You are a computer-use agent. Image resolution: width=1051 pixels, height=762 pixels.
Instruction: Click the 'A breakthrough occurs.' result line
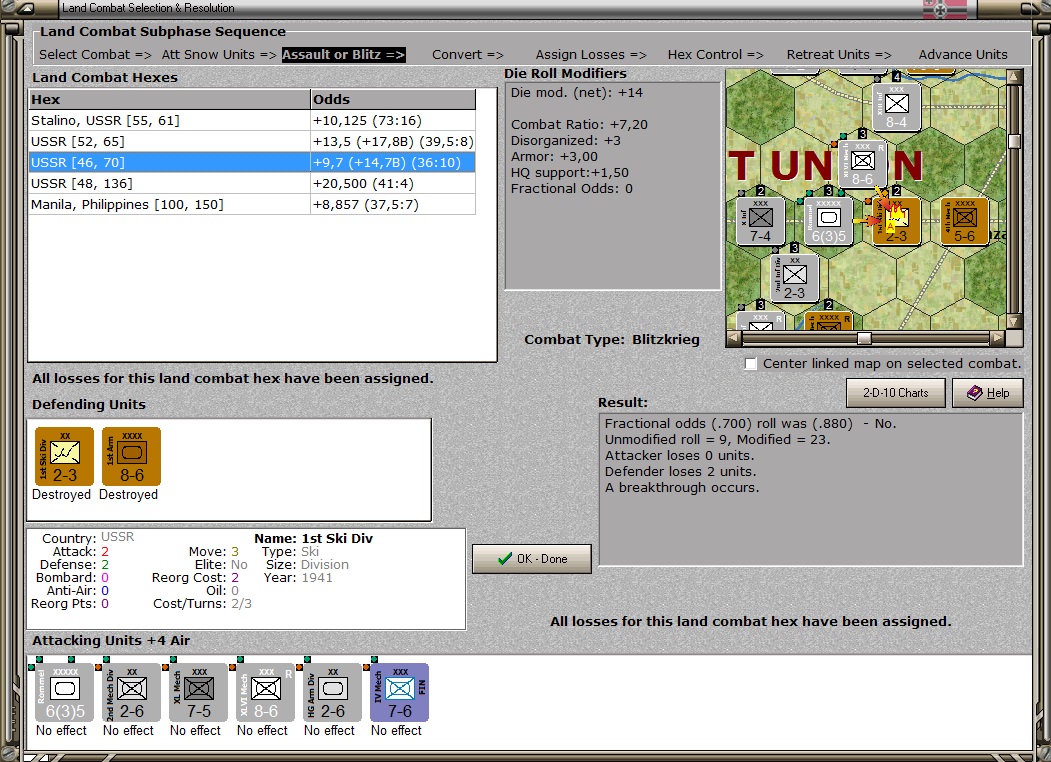pyautogui.click(x=682, y=488)
